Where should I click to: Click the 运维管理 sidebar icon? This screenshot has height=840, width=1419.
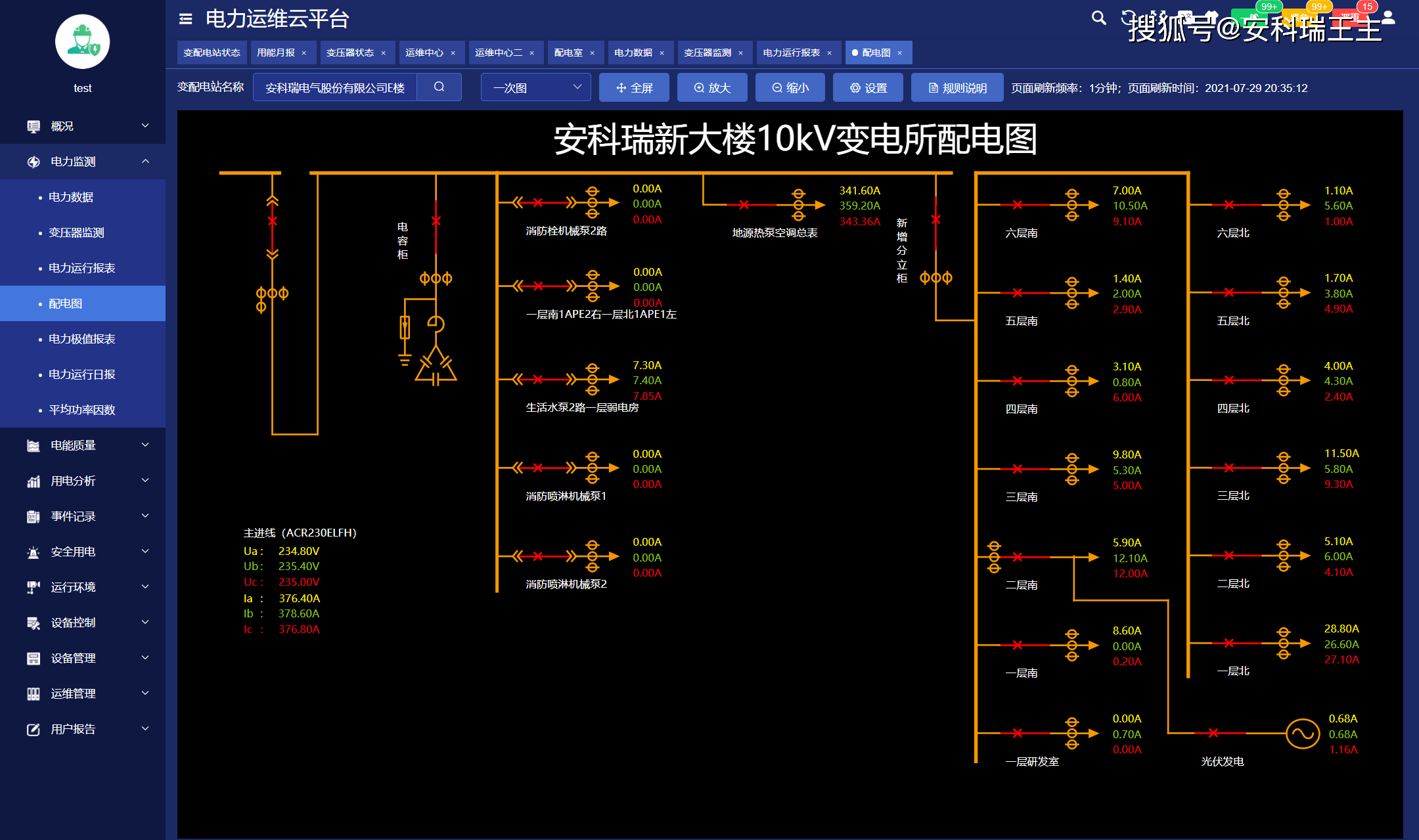point(34,694)
